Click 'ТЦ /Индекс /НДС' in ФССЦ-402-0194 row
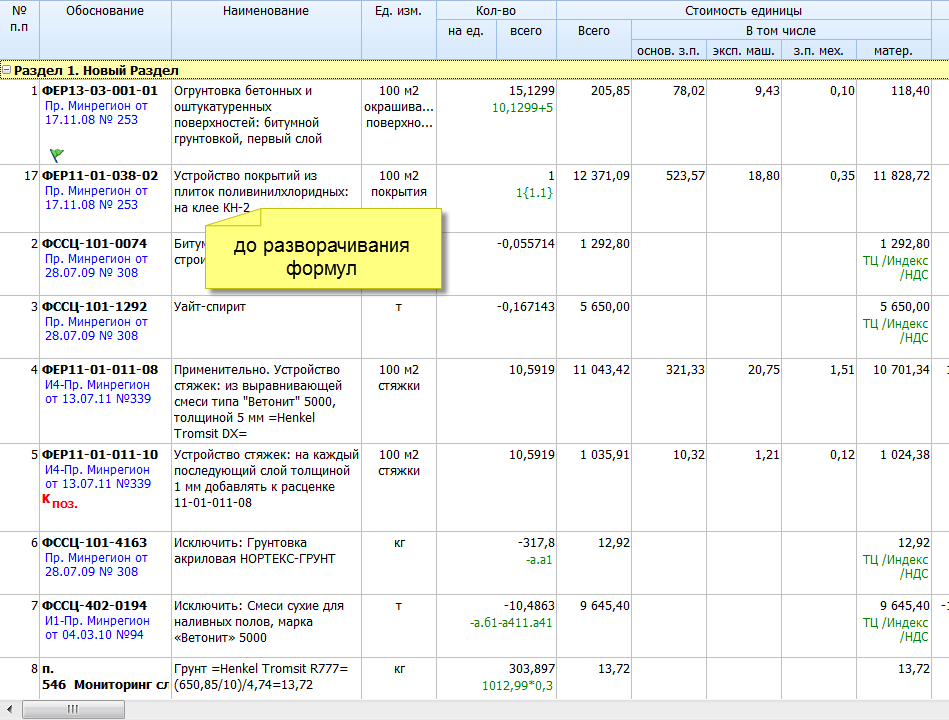Viewport: 949px width, 720px height. pyautogui.click(x=896, y=630)
